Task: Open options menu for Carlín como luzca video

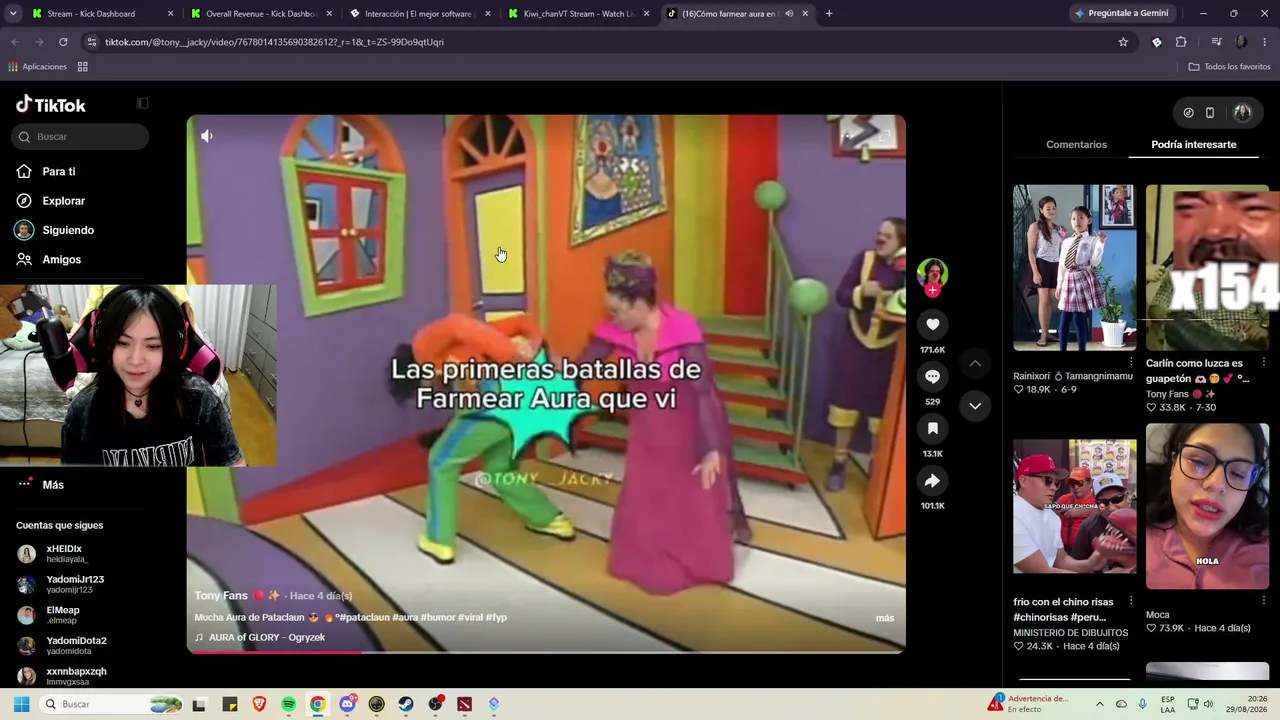Action: coord(1263,362)
